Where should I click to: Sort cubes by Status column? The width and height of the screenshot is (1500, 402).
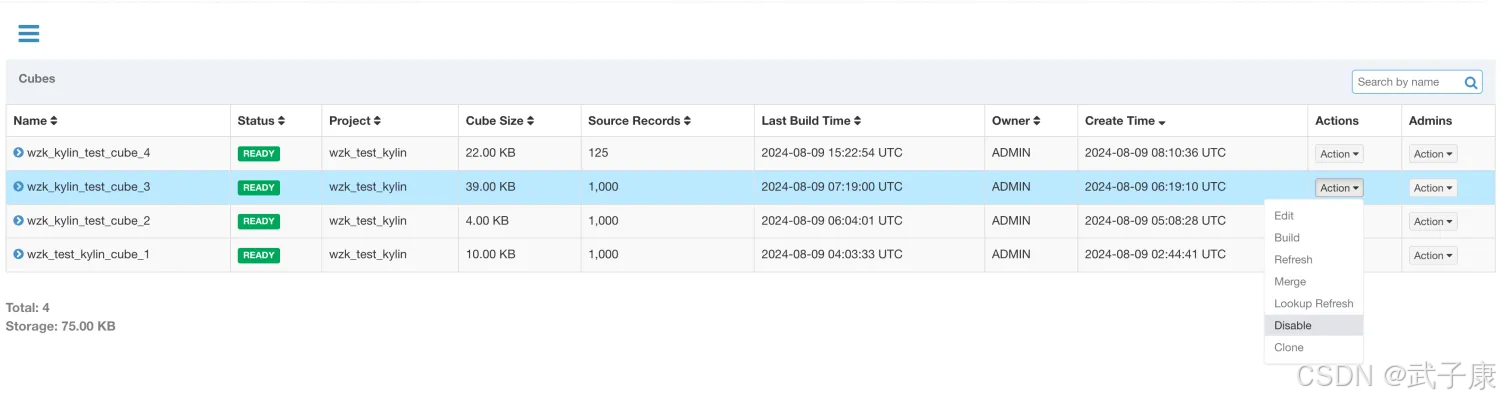tap(261, 121)
